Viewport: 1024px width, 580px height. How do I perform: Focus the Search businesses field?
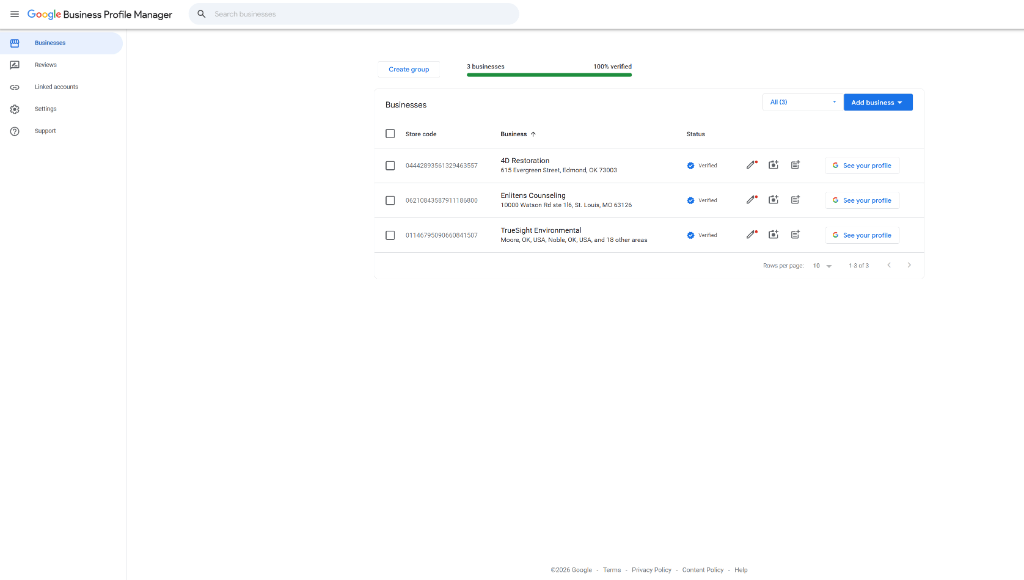[x=353, y=14]
